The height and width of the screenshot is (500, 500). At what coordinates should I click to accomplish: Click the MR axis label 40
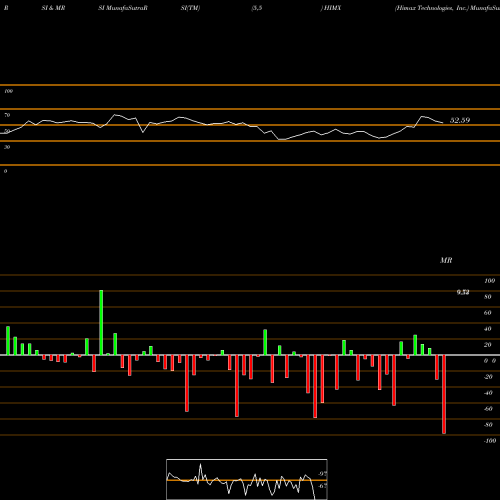tap(488, 329)
